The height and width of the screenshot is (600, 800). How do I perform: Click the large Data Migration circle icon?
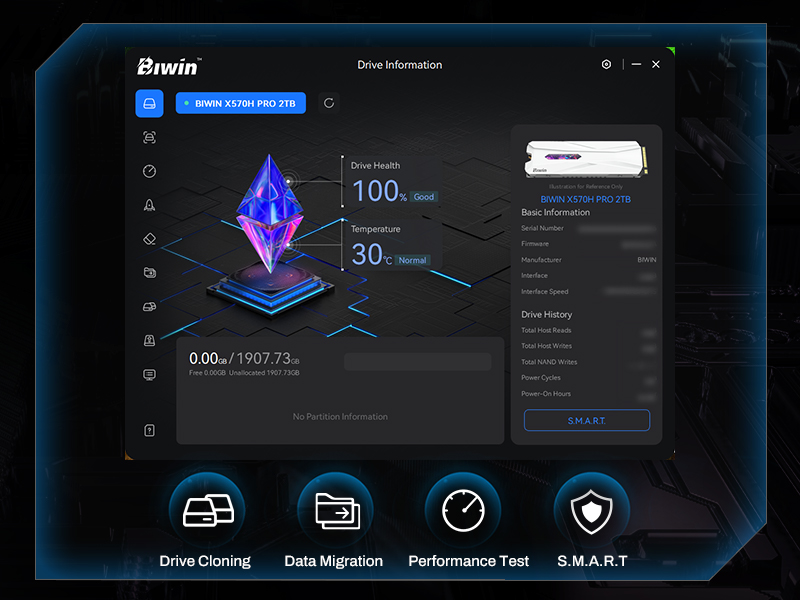(334, 510)
